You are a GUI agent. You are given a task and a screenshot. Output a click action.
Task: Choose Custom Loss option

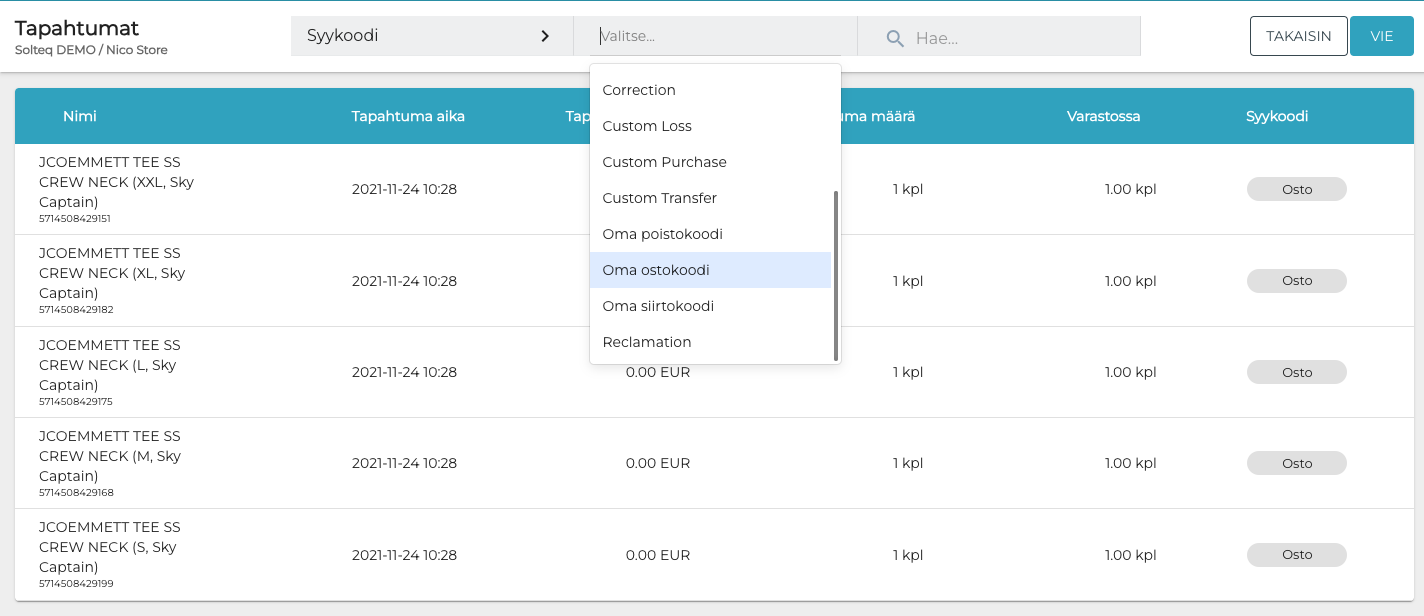click(647, 126)
